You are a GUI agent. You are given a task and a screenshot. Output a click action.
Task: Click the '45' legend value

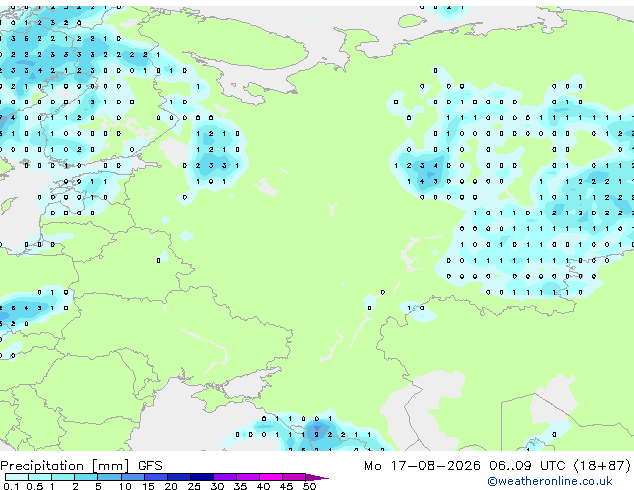tap(286, 486)
